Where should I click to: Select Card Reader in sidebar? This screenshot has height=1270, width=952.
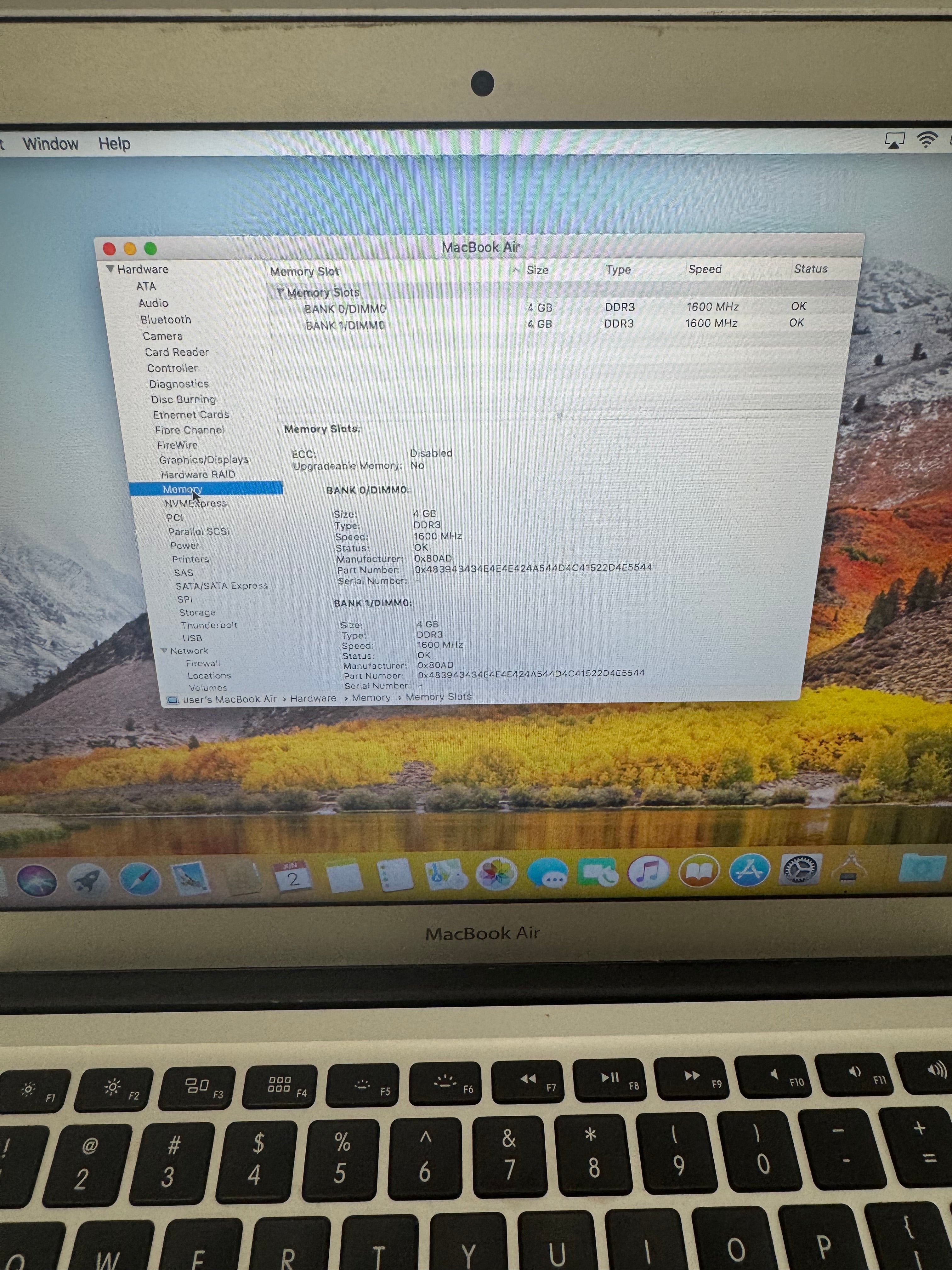(177, 352)
